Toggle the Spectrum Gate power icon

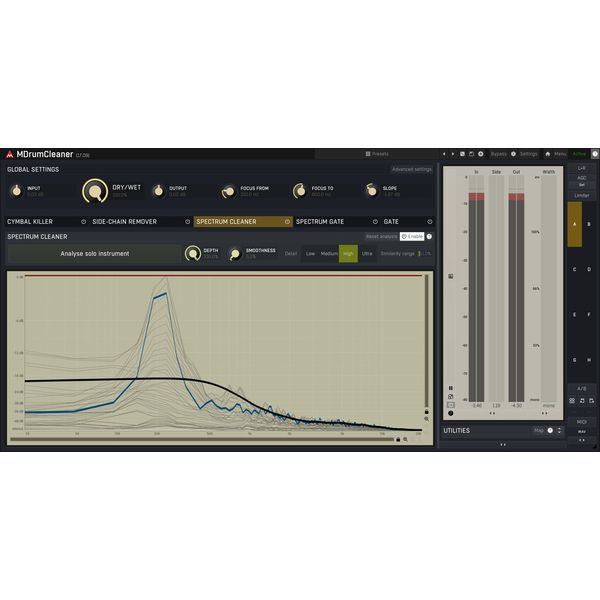375,222
